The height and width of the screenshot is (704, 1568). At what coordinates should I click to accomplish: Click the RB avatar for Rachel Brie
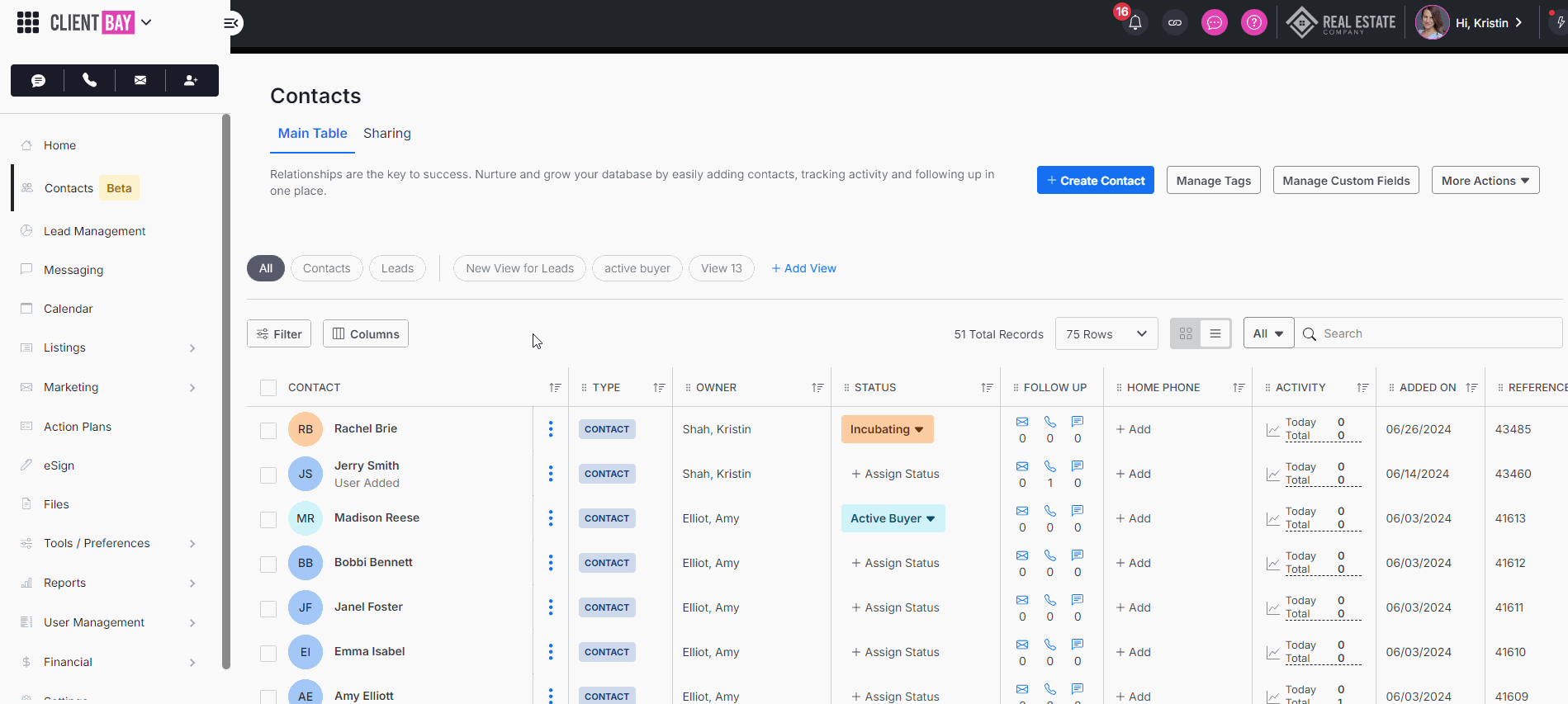[306, 429]
